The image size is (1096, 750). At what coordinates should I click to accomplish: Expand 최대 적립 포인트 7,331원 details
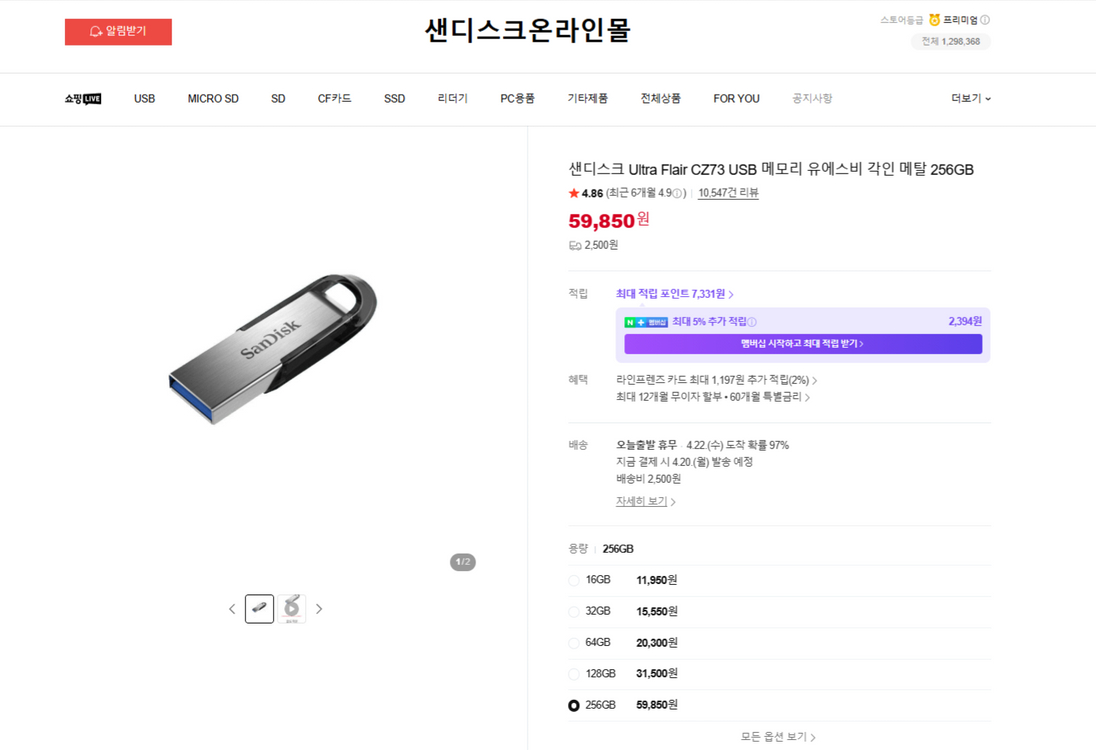click(672, 293)
